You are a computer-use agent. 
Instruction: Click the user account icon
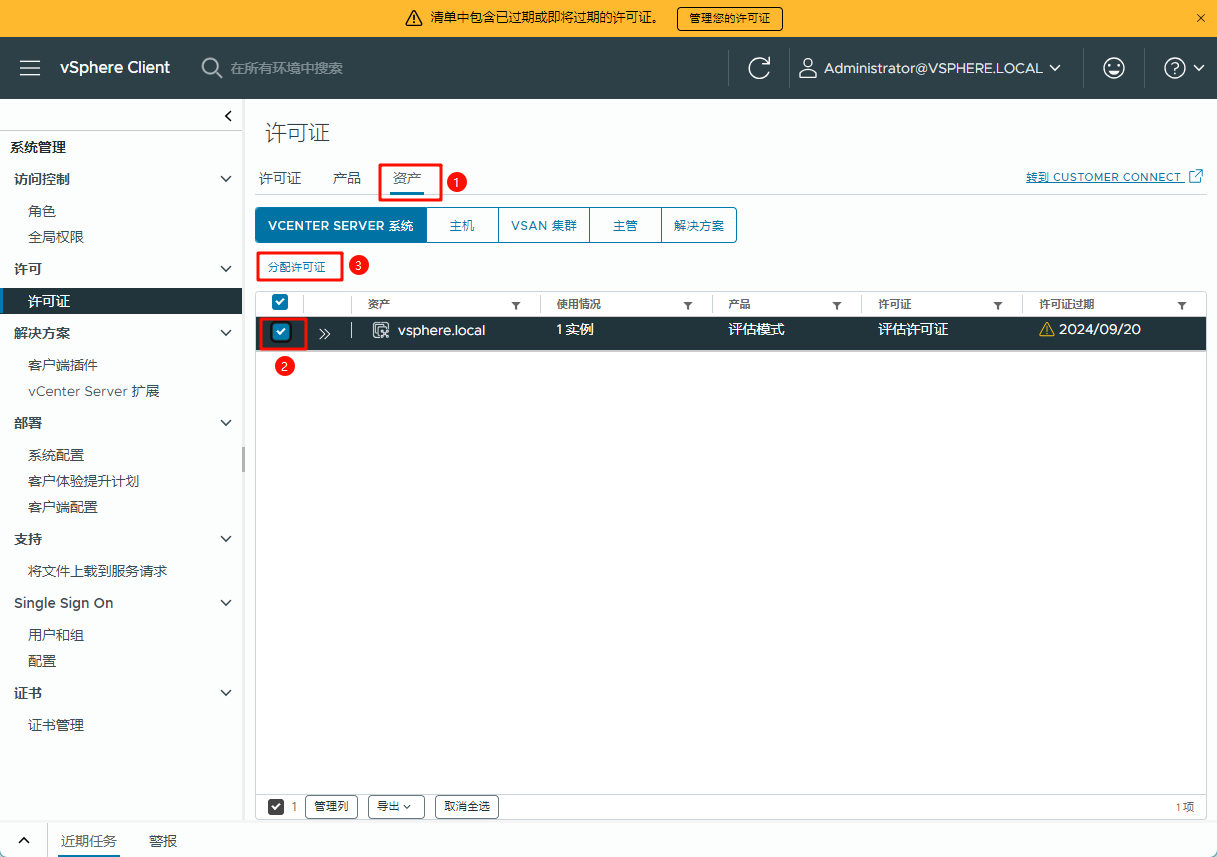click(807, 68)
